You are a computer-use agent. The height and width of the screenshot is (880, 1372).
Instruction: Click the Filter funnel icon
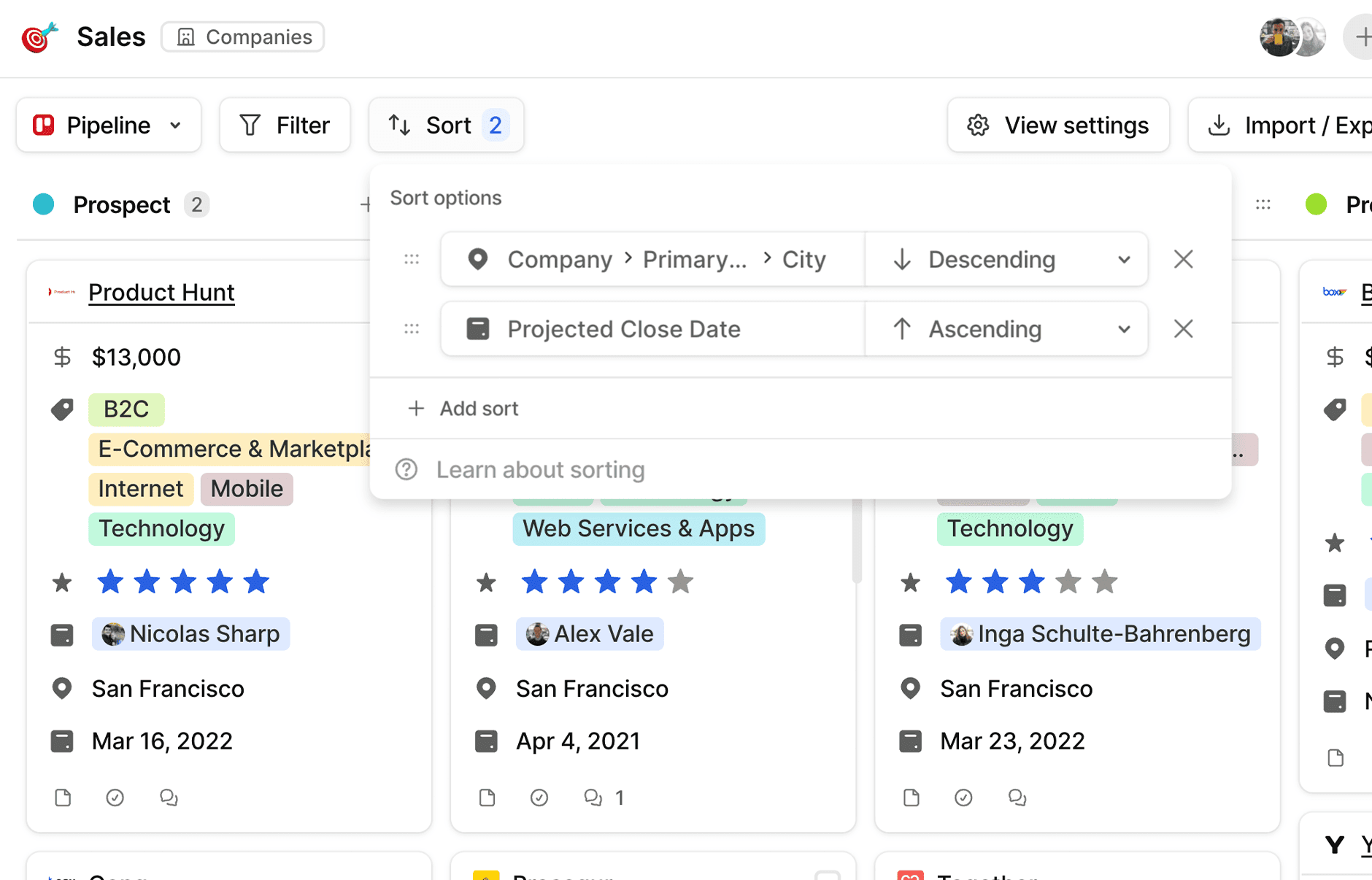tap(250, 125)
